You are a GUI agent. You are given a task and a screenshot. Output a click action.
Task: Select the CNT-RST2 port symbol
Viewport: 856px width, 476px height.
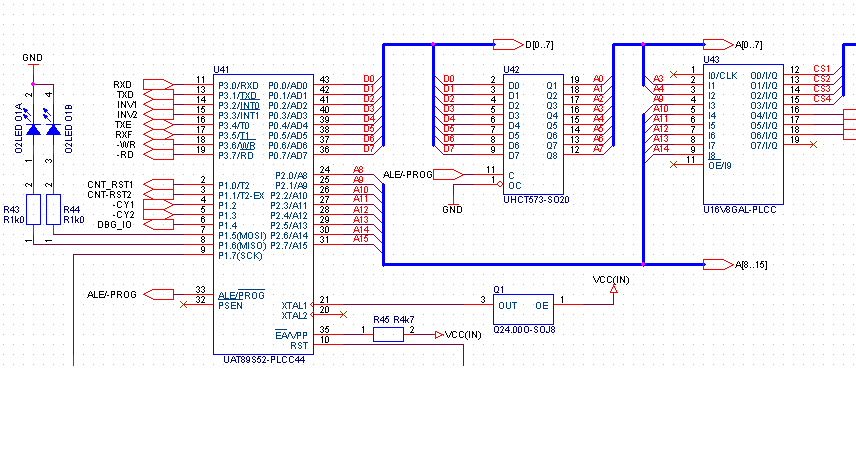(x=158, y=194)
